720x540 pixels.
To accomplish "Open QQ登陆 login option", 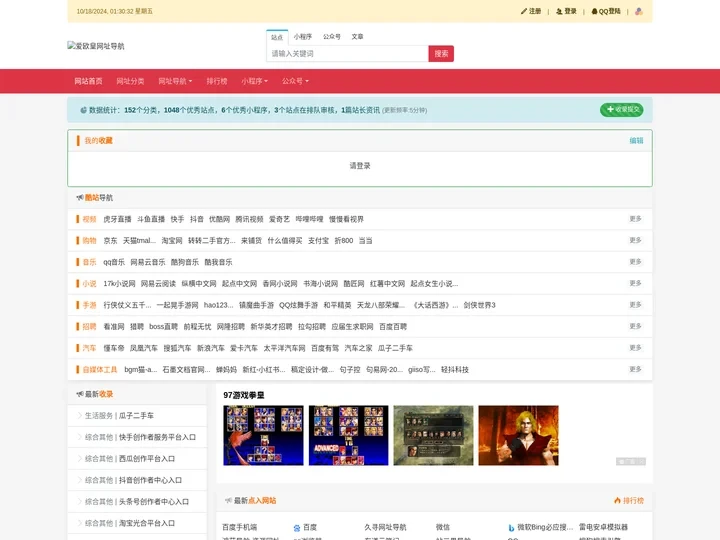I will [606, 11].
